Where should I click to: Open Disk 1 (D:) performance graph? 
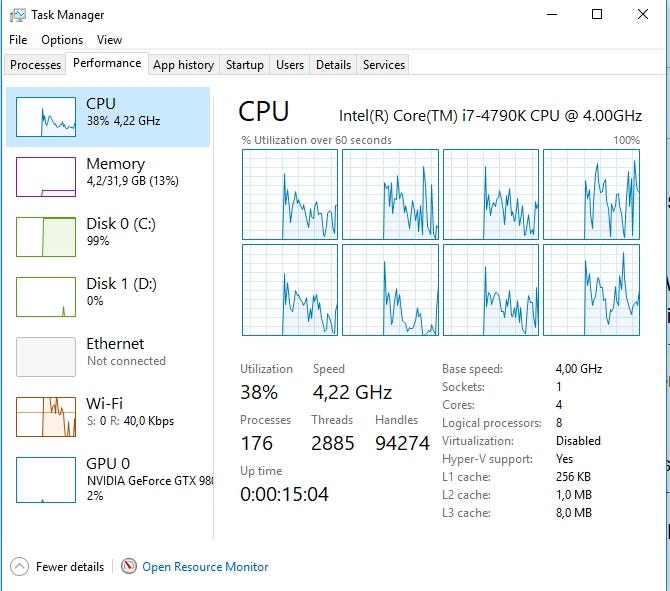(46, 297)
